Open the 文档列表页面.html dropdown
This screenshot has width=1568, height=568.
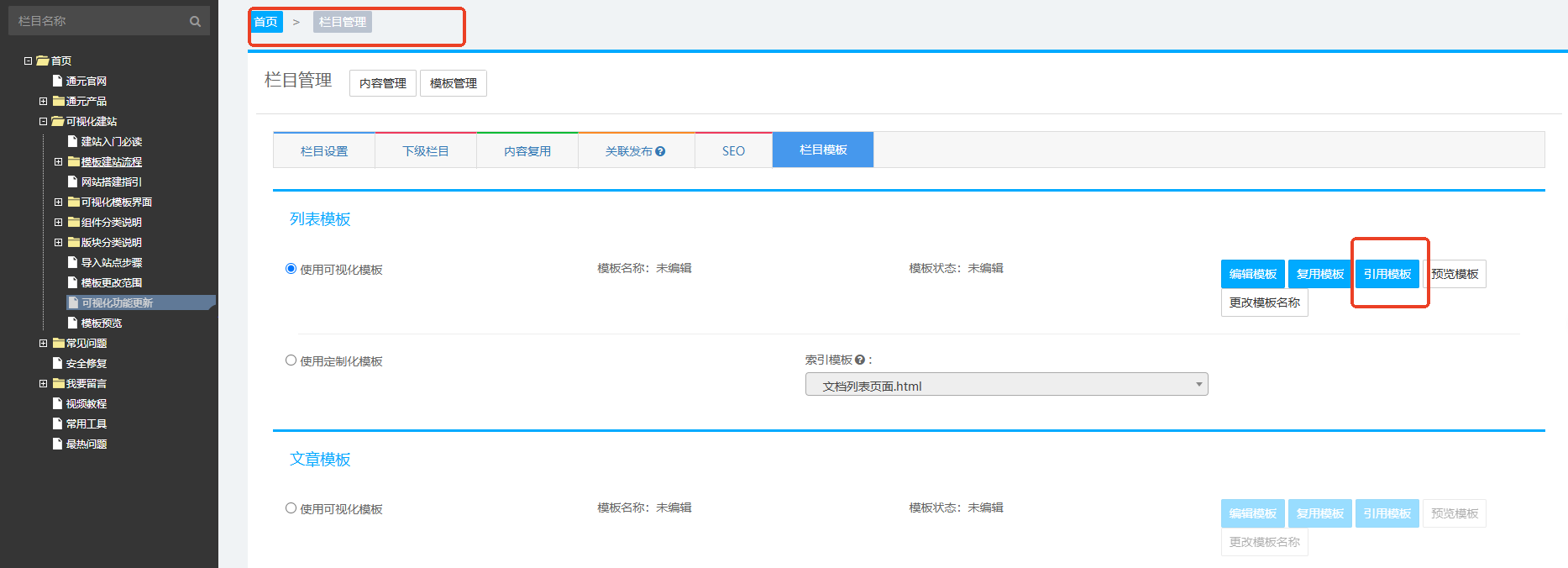(x=1006, y=385)
